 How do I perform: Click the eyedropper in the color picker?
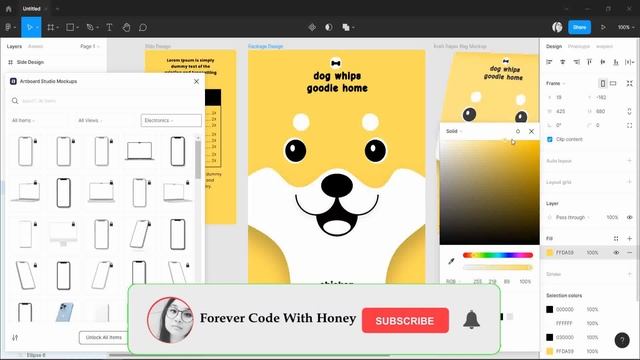[x=451, y=261]
